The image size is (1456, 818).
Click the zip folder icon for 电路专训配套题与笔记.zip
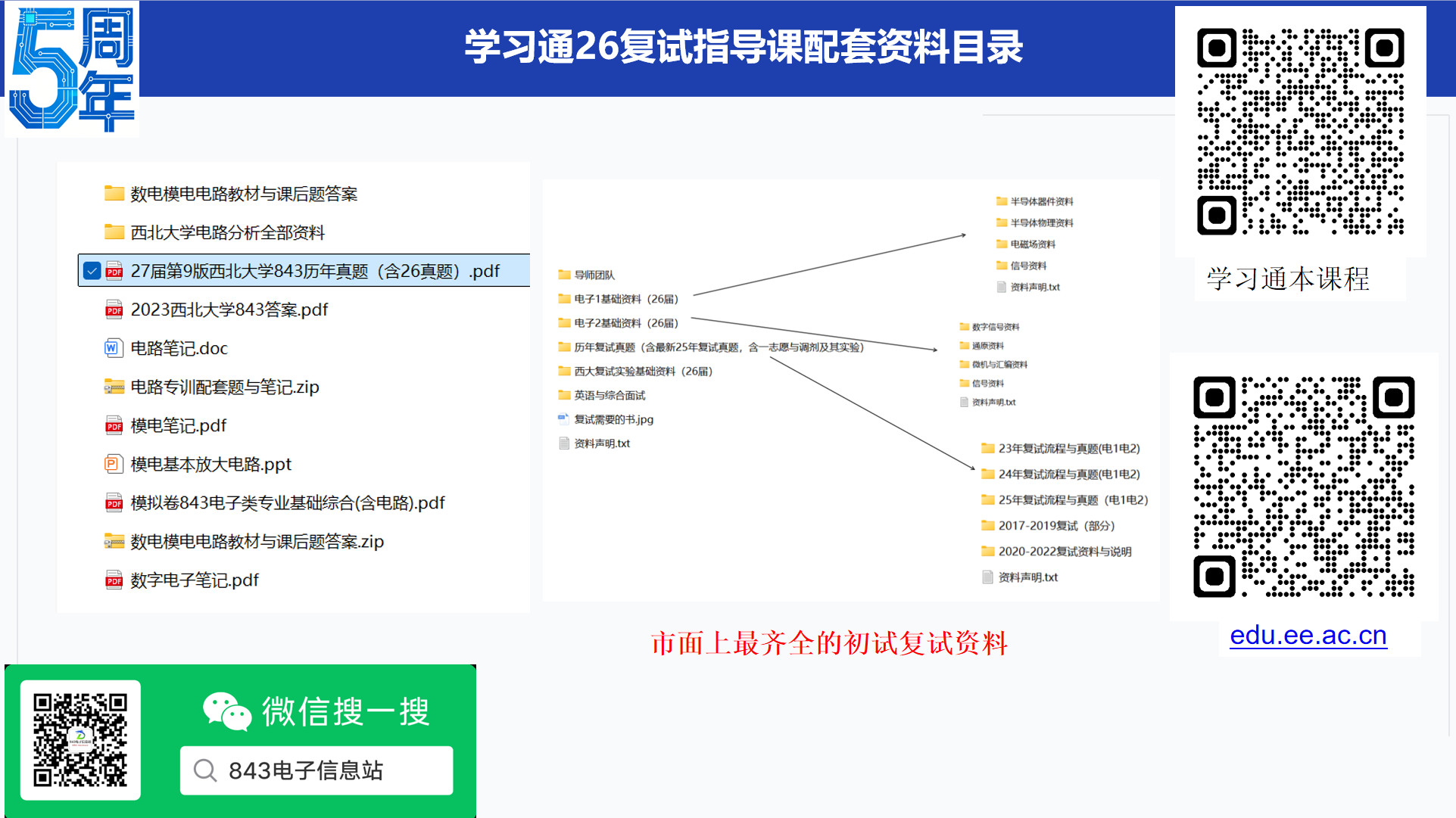click(x=114, y=387)
